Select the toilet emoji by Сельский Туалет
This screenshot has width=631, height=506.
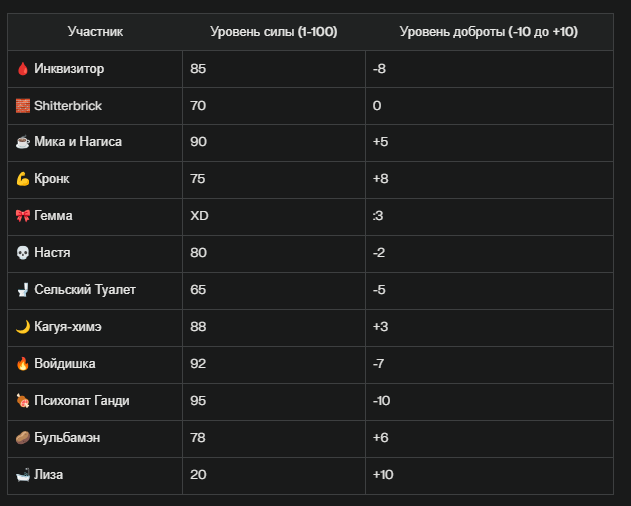(23, 290)
